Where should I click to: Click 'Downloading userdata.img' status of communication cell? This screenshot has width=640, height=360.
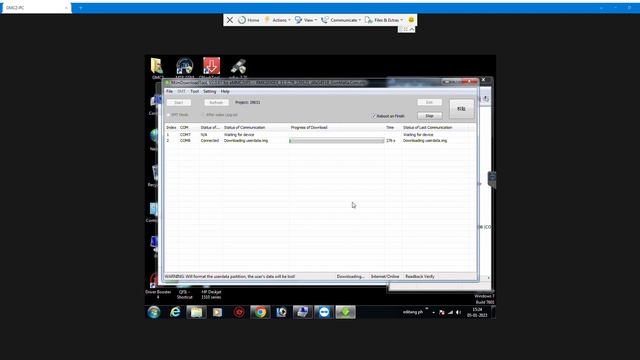coord(246,141)
